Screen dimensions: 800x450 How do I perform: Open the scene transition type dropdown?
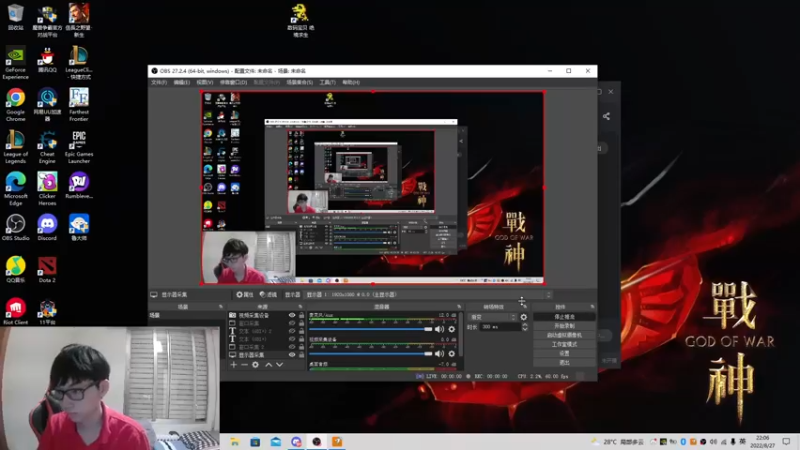click(493, 317)
